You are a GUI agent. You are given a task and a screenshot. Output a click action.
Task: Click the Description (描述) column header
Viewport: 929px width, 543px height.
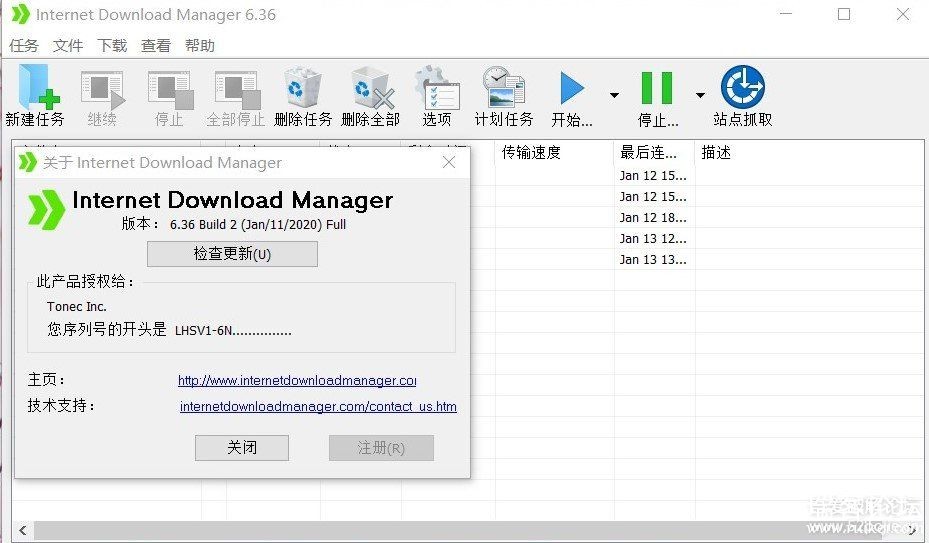coord(809,152)
